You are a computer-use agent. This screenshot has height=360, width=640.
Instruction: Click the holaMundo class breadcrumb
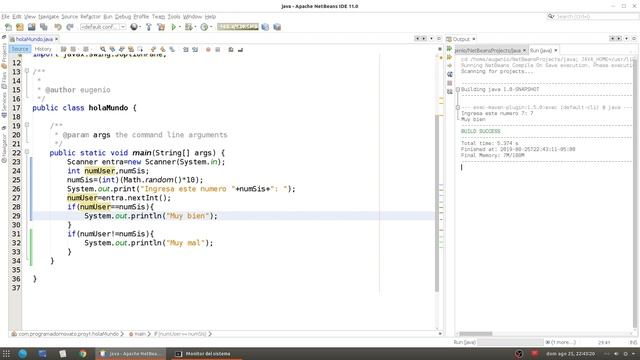pos(68,334)
